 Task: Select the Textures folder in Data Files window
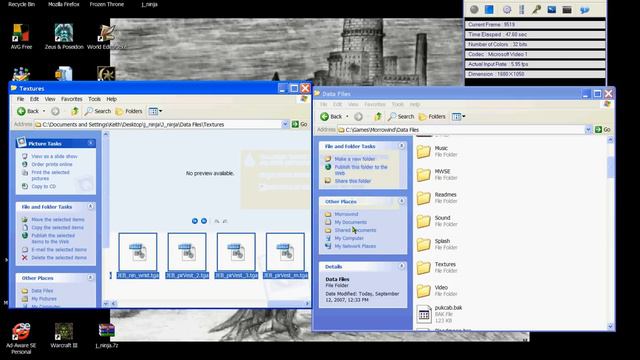(x=436, y=267)
